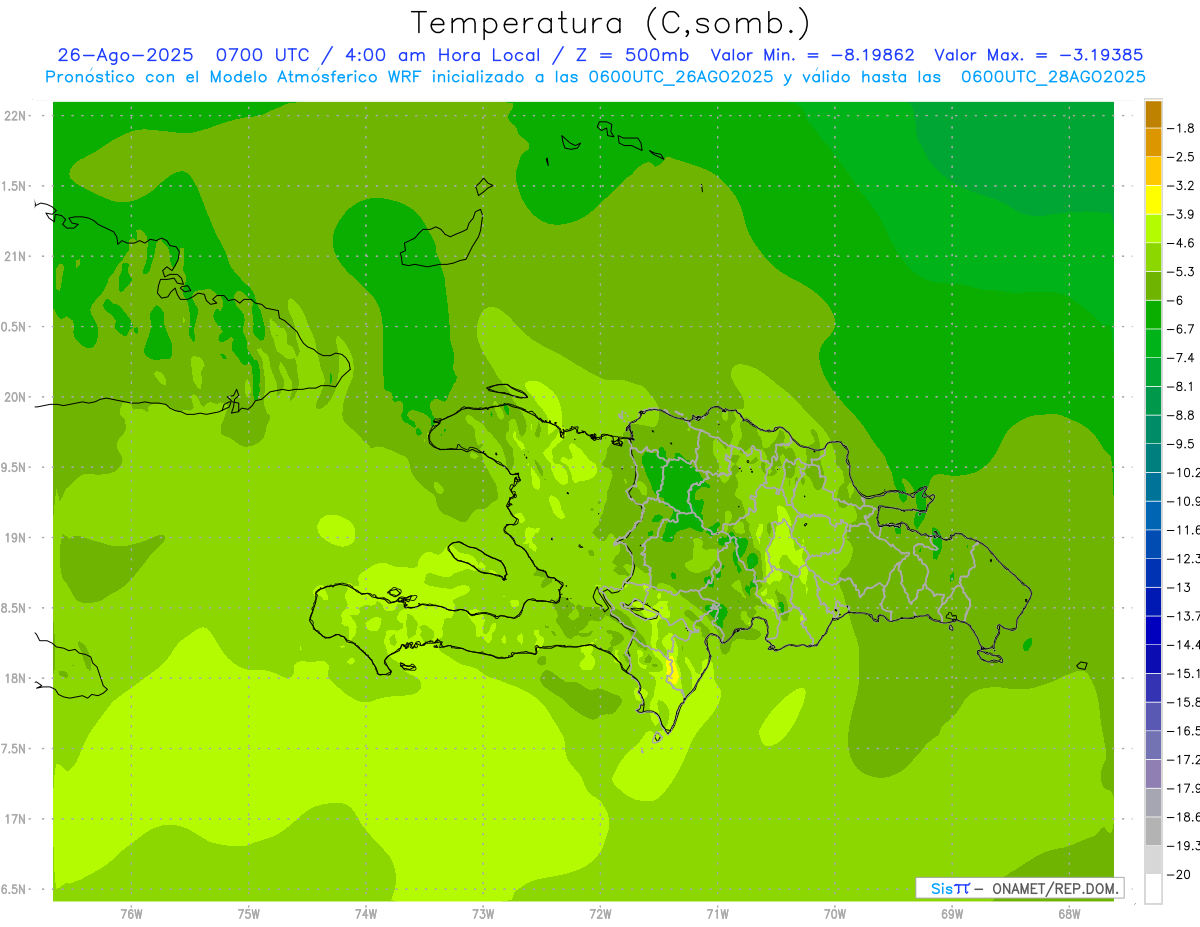The image size is (1200, 927).
Task: Click the yellow warm spot in southwestern Dominican Republic
Action: click(672, 672)
